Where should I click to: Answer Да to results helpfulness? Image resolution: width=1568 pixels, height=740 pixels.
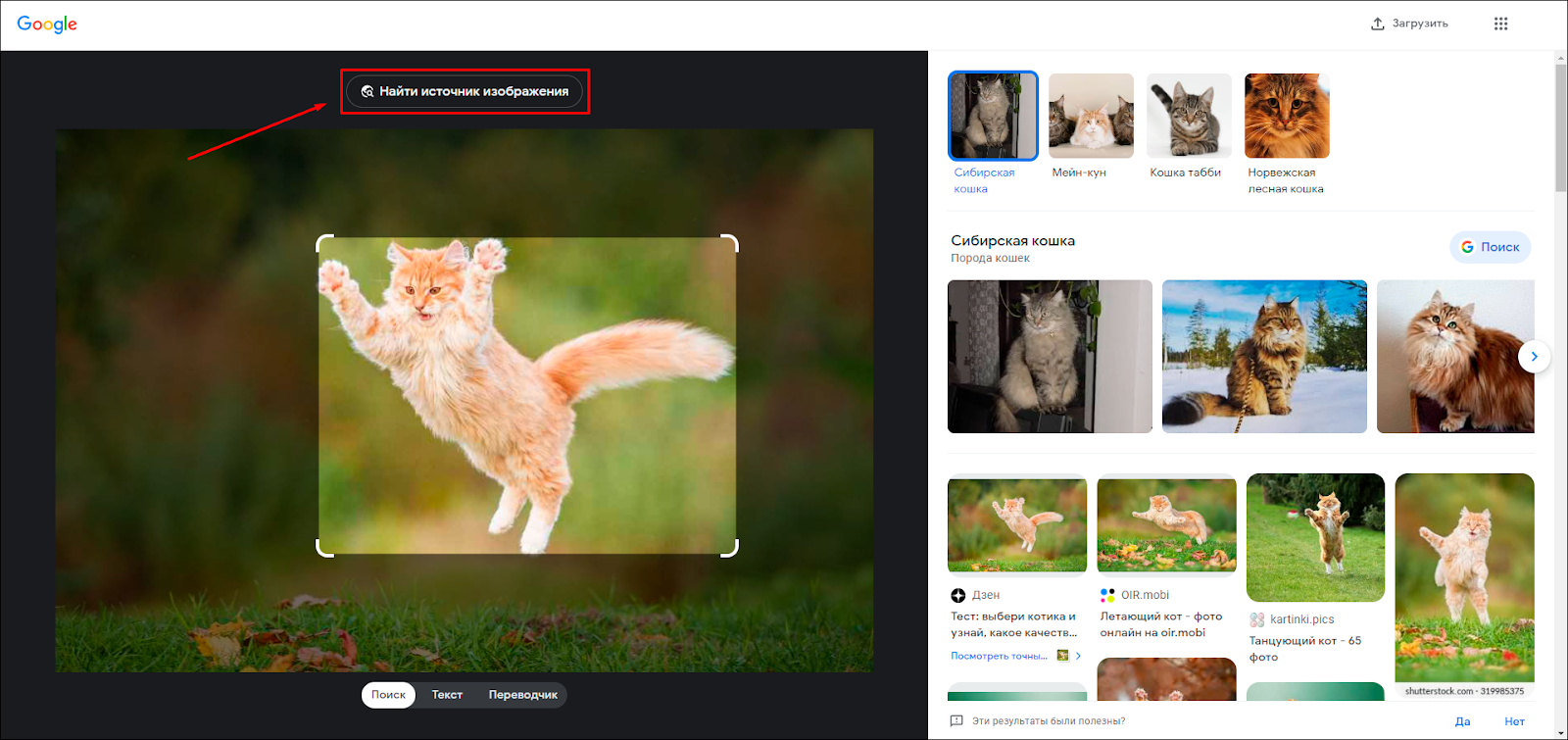click(1463, 721)
